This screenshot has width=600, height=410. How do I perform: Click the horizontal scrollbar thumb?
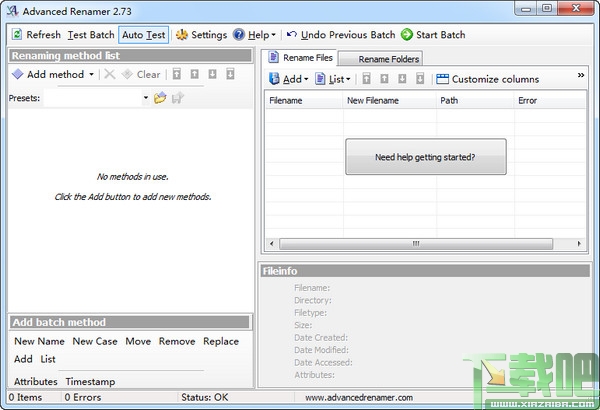[416, 243]
